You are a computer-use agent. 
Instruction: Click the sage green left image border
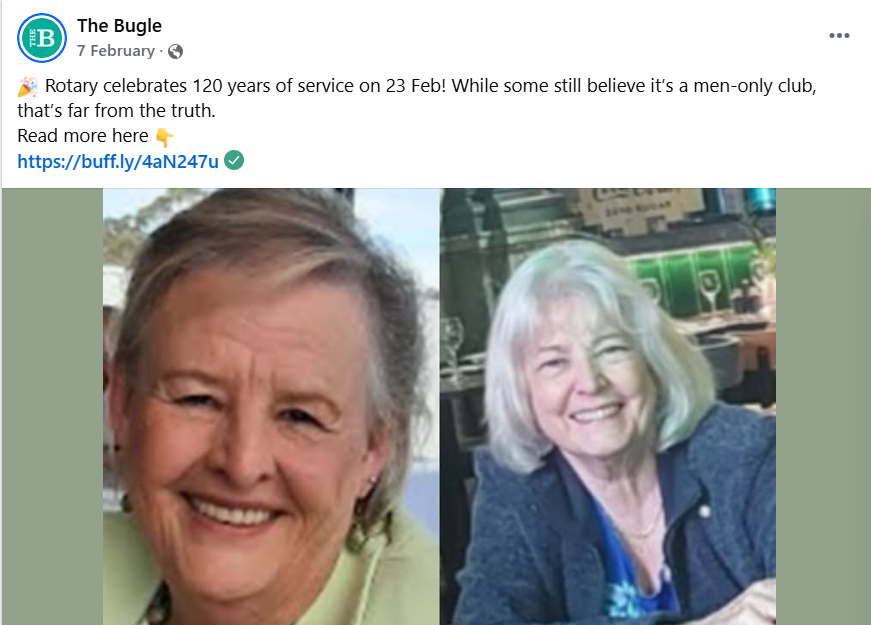pos(52,407)
